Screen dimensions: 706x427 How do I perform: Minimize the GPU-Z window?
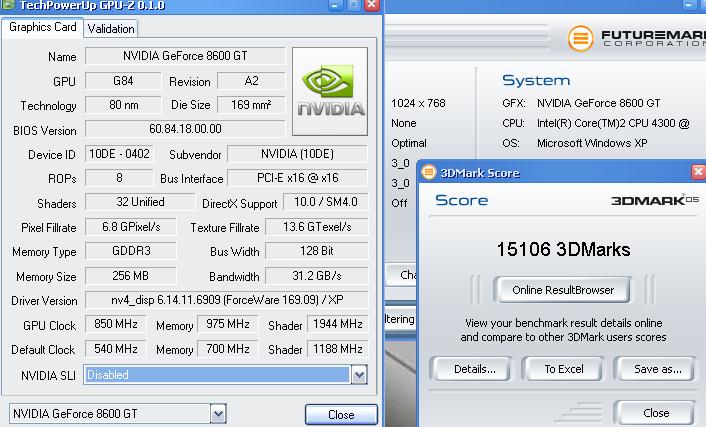click(x=335, y=5)
